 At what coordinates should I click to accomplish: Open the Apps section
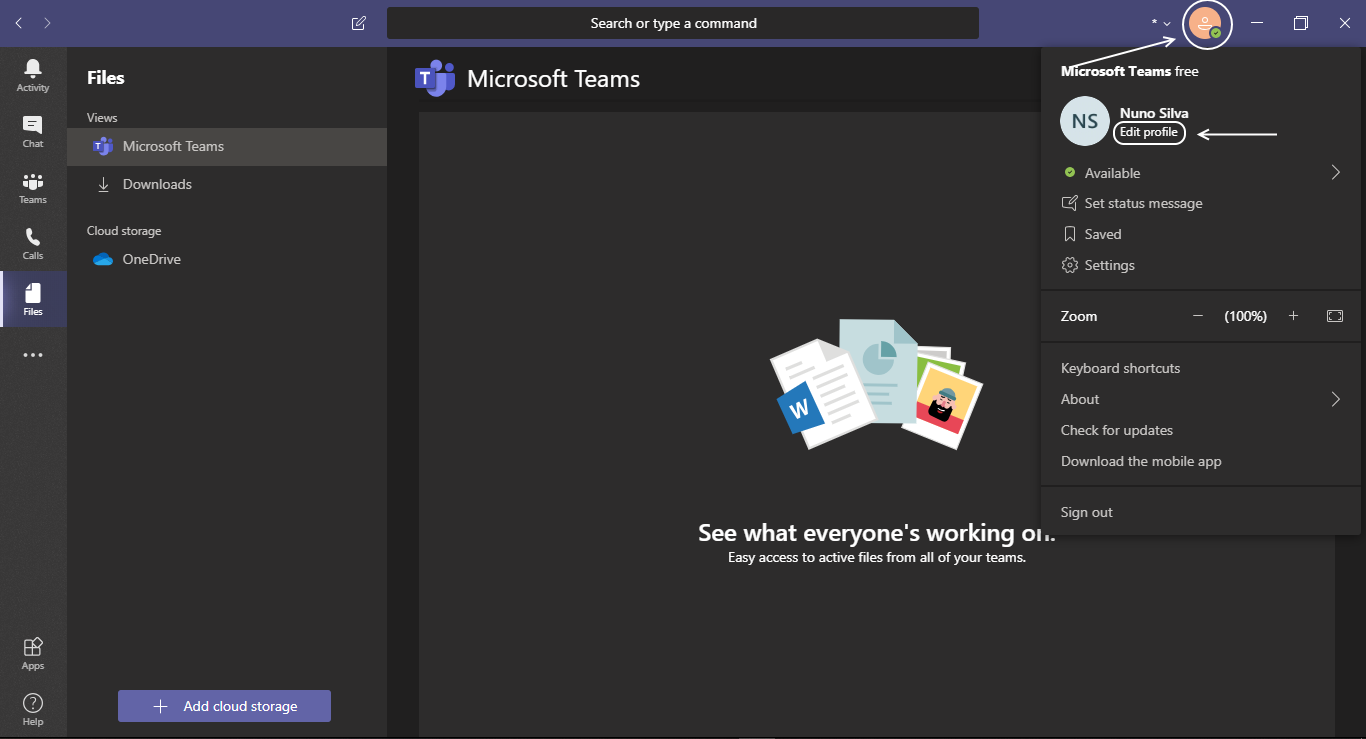32,651
